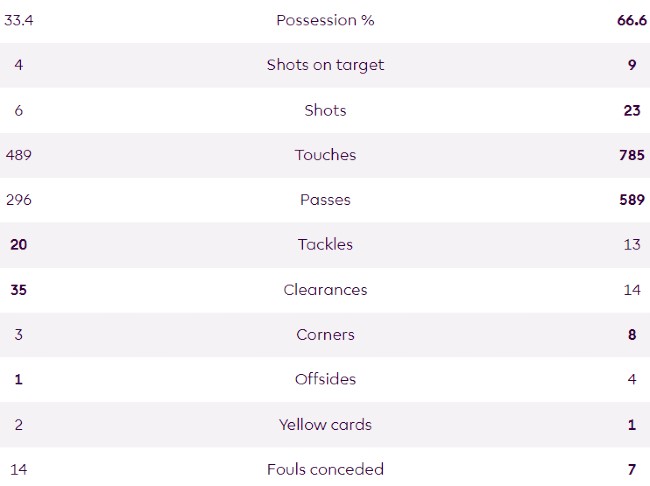Select the Tackles row label
The height and width of the screenshot is (486, 650).
(x=325, y=245)
